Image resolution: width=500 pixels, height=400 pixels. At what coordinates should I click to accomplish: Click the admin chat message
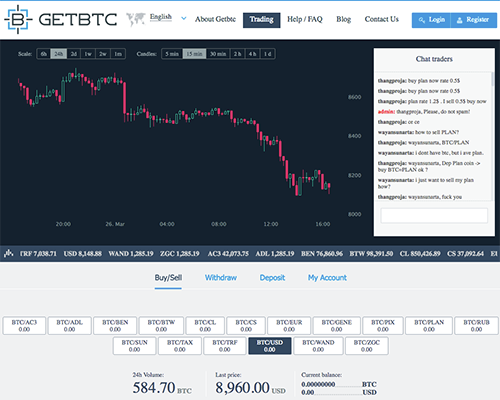[x=424, y=112]
